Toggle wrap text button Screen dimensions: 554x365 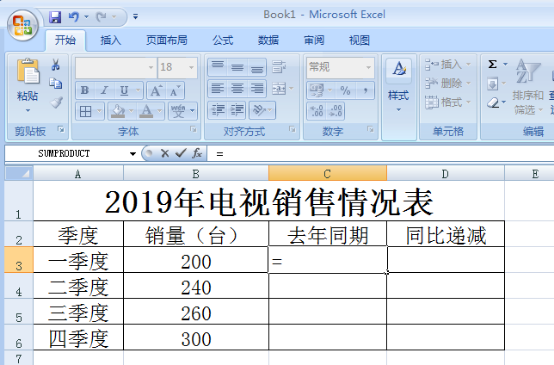click(x=279, y=66)
